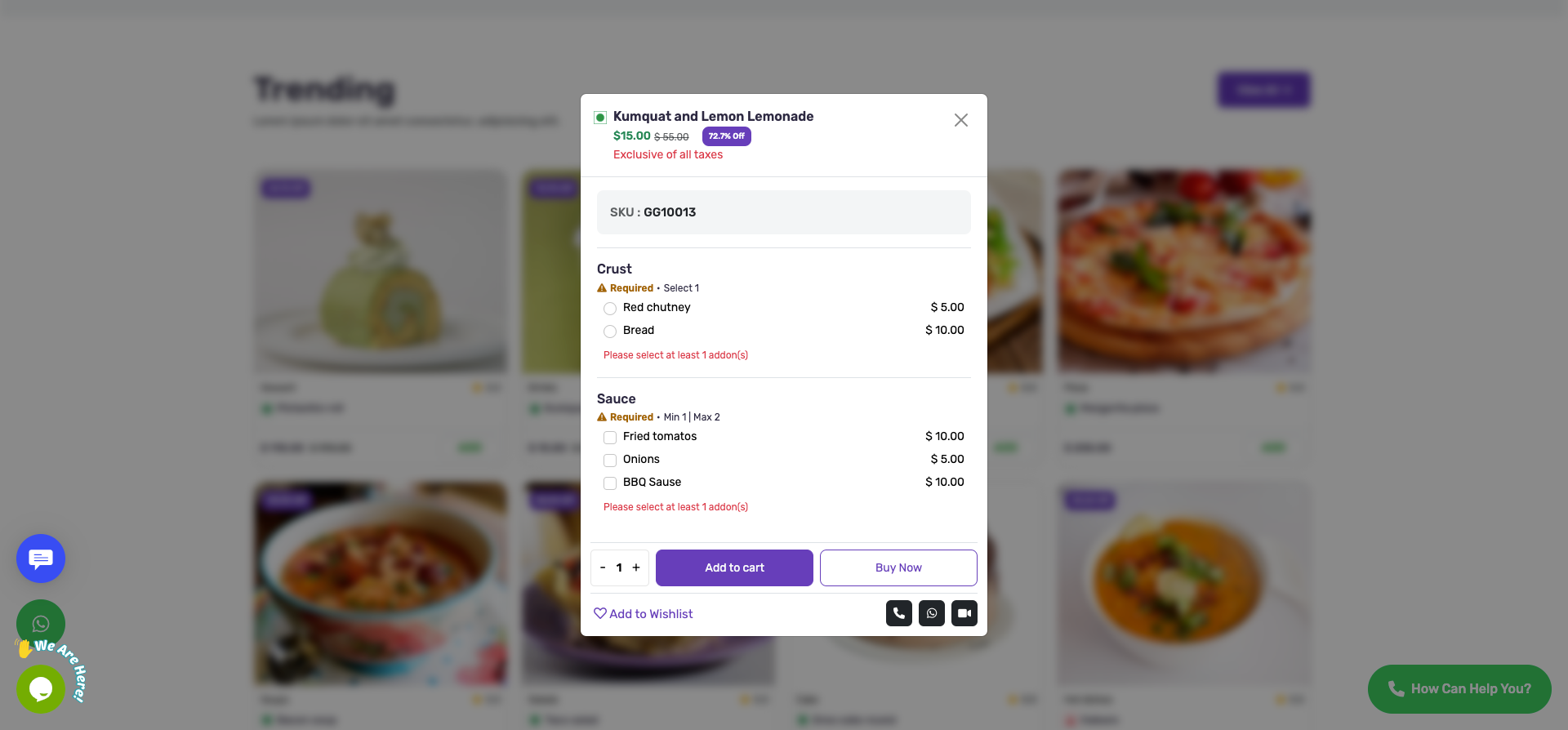Increase quantity with the plus stepper
Viewport: 1568px width, 730px height.
coord(636,568)
